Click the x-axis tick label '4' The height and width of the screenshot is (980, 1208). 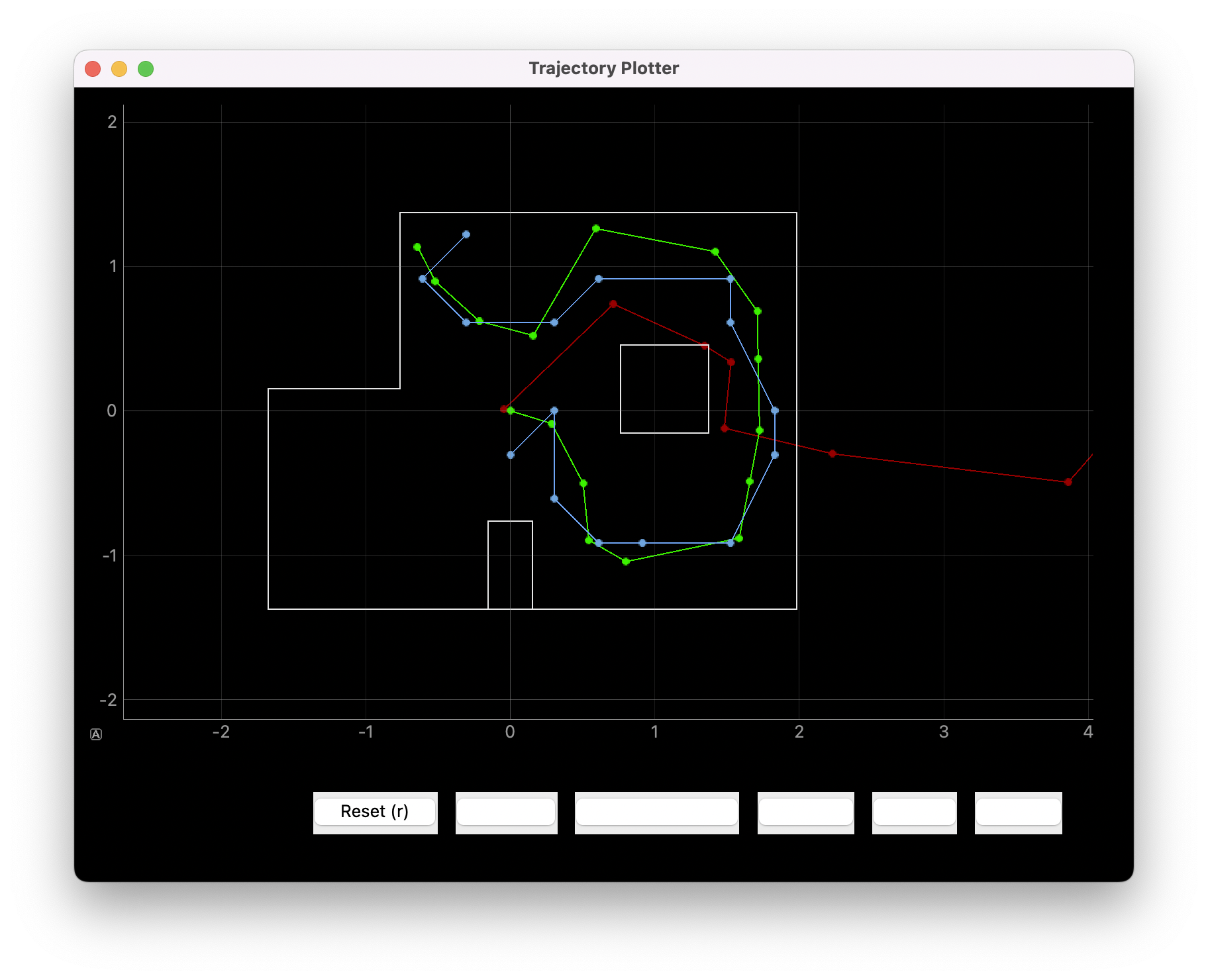pos(1087,732)
